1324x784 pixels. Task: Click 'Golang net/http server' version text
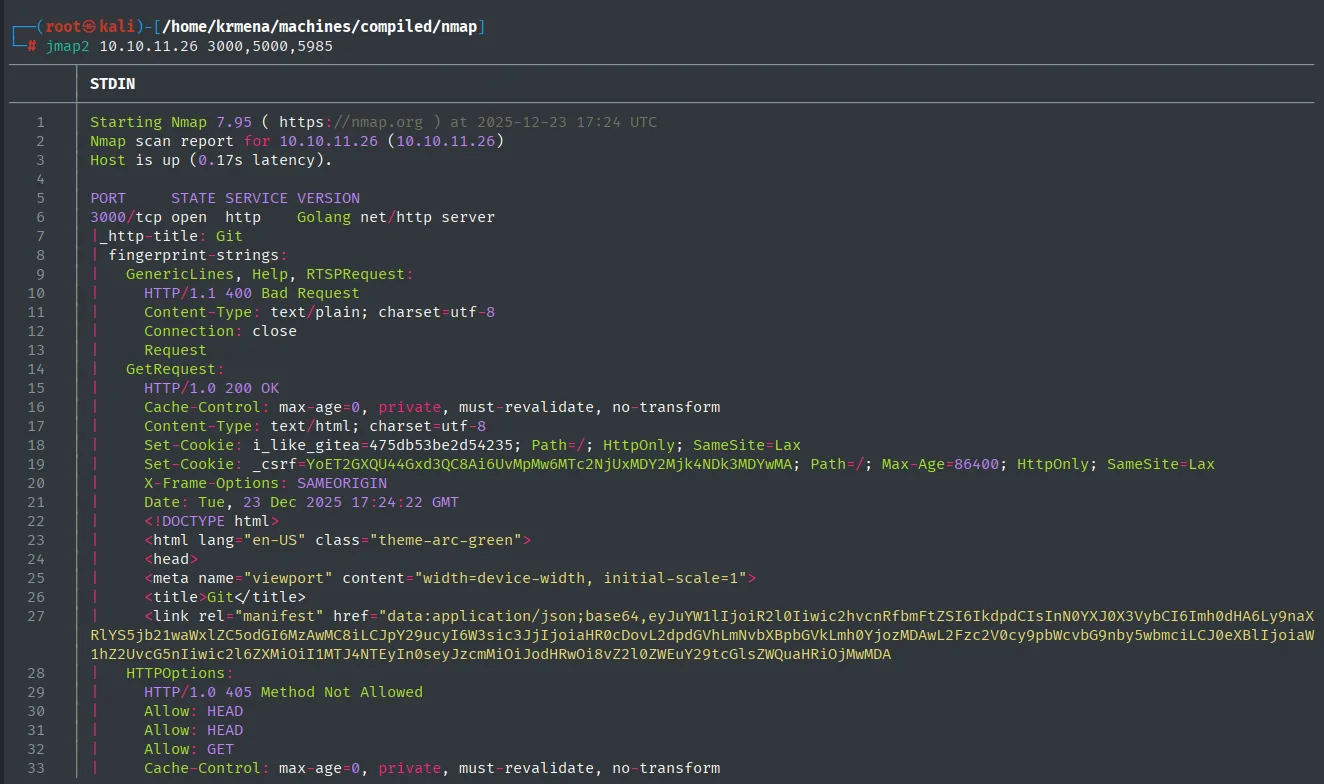tap(396, 217)
